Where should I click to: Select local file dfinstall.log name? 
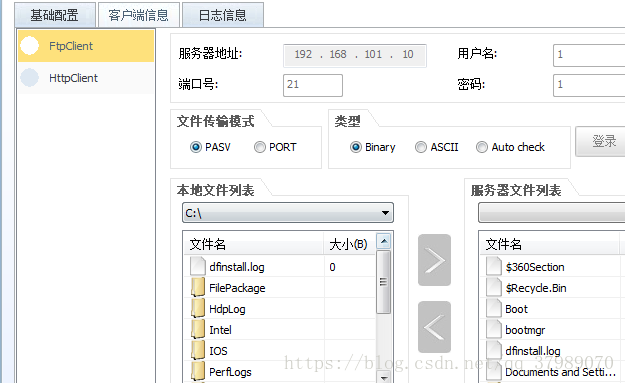coord(237,267)
